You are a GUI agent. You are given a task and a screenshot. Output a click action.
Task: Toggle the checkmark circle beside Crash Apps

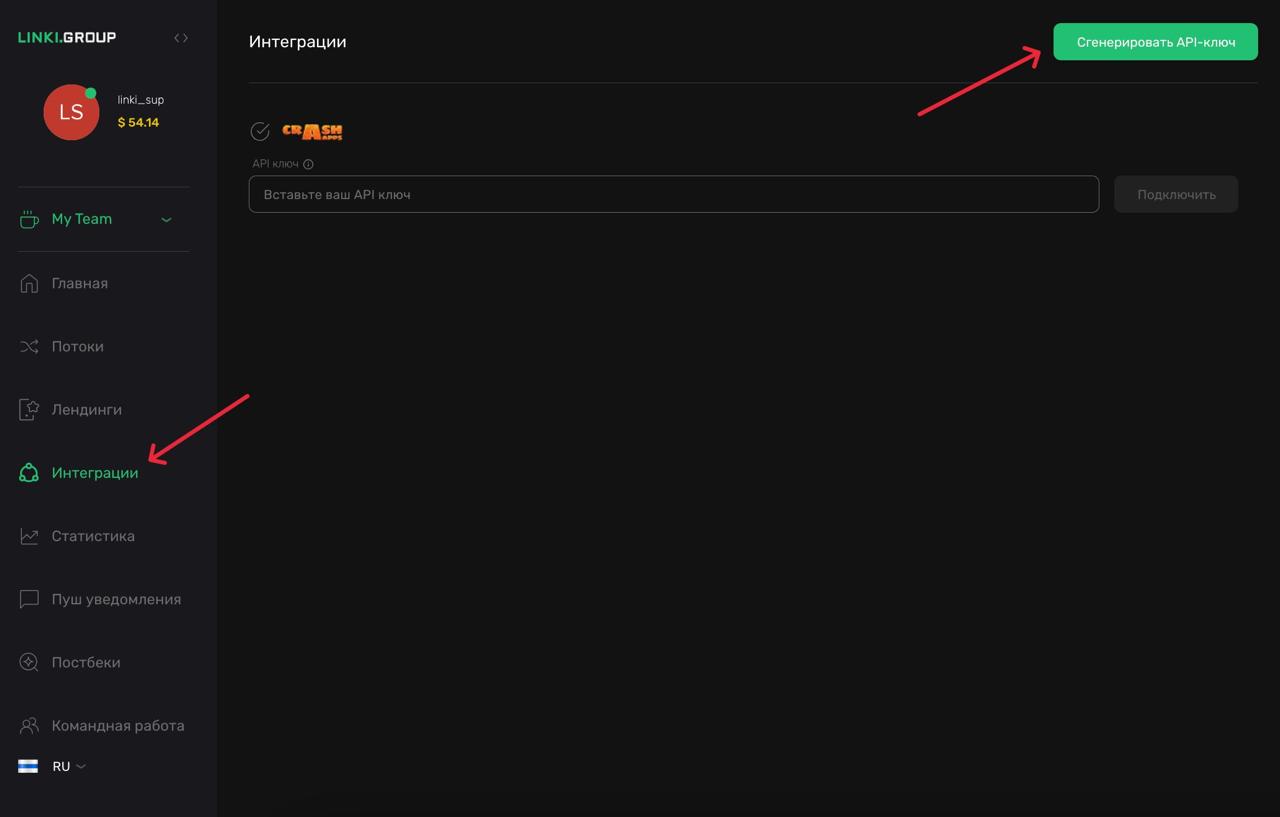point(260,132)
